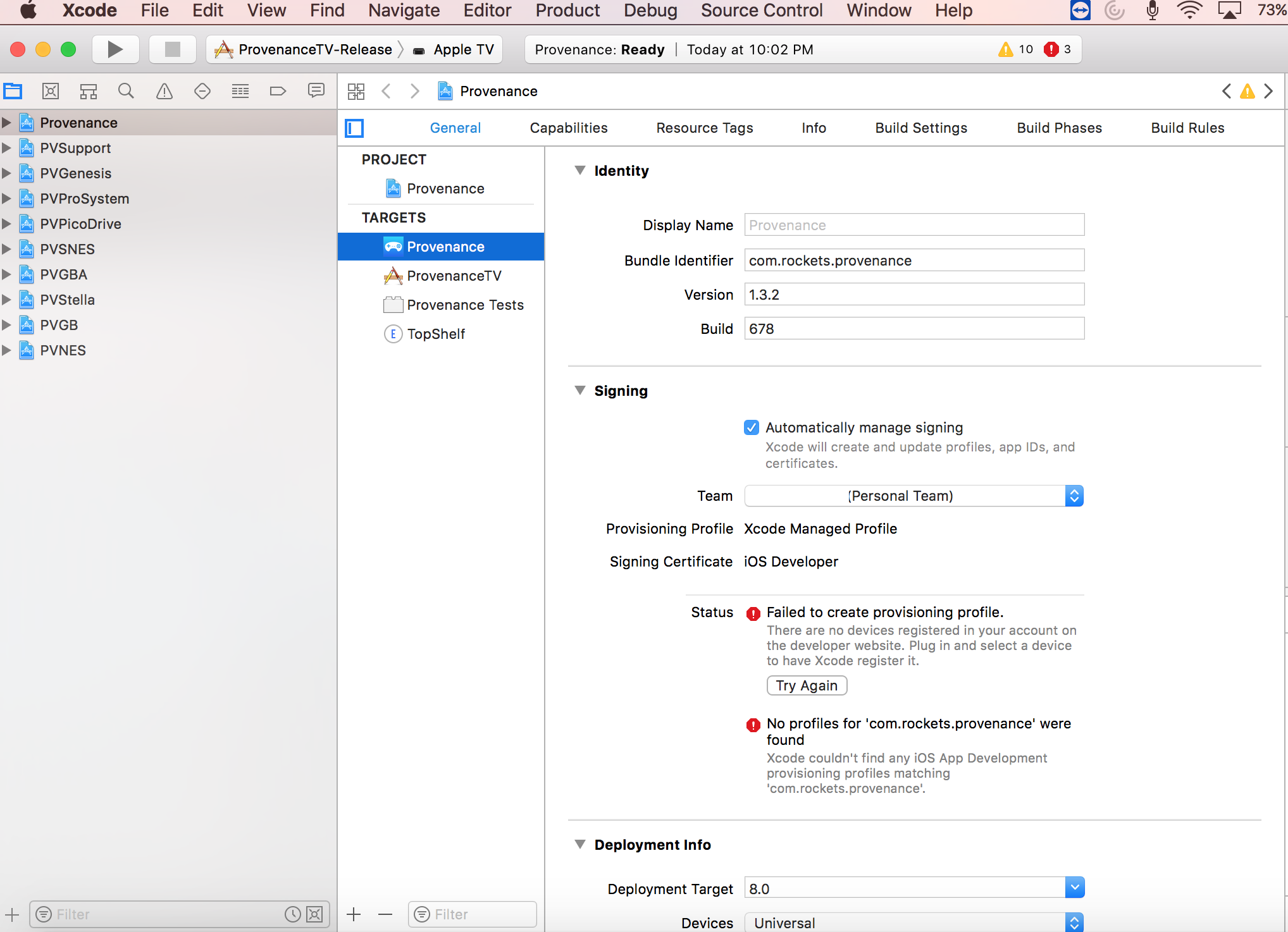The height and width of the screenshot is (932, 1288).
Task: Click the remove target minus button
Action: 385,914
